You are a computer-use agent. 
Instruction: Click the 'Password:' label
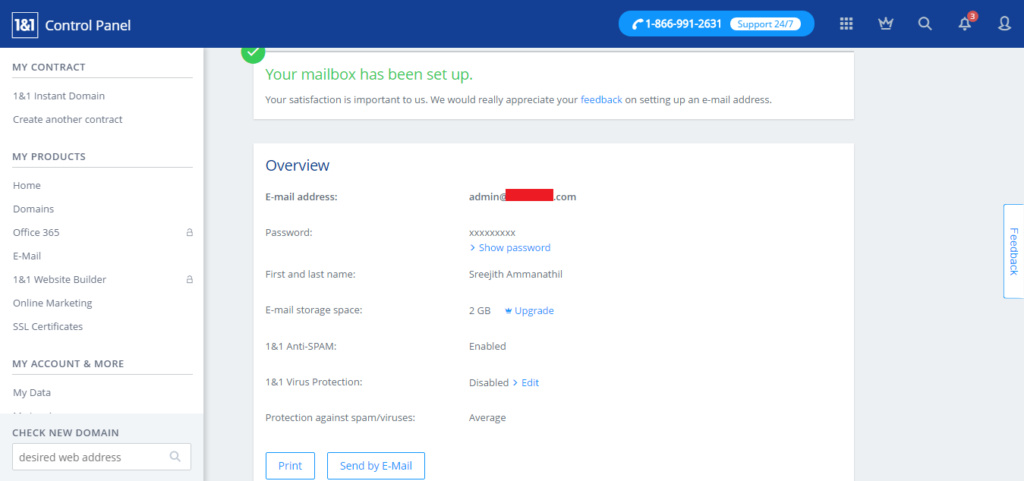click(x=289, y=232)
